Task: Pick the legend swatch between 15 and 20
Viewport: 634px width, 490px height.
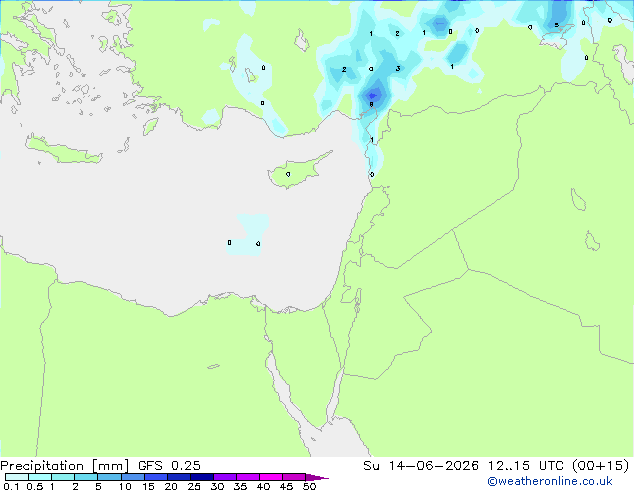Action: pos(156,477)
